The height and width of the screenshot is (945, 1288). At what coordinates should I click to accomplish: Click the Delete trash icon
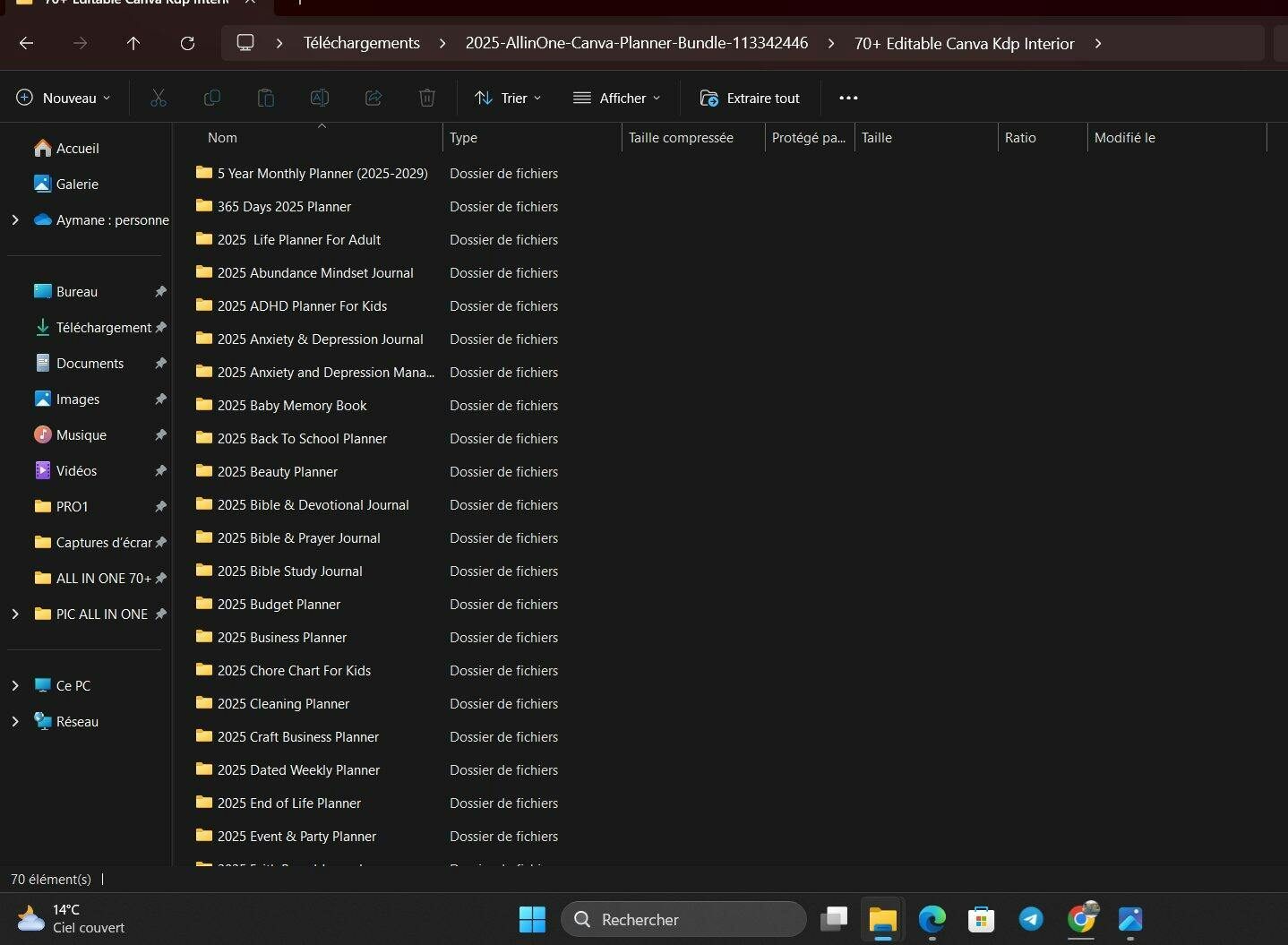(427, 98)
